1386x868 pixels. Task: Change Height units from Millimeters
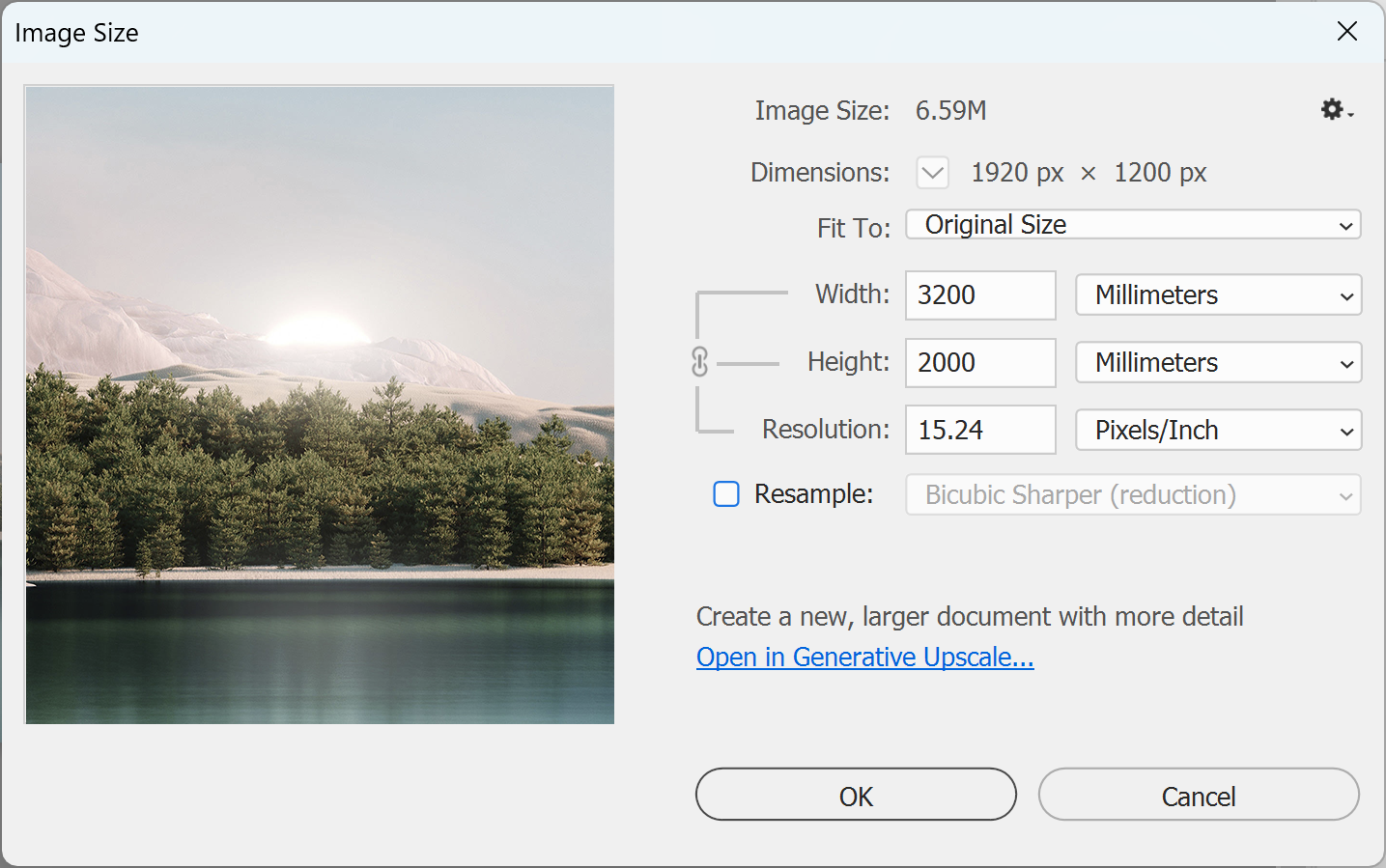[1219, 363]
